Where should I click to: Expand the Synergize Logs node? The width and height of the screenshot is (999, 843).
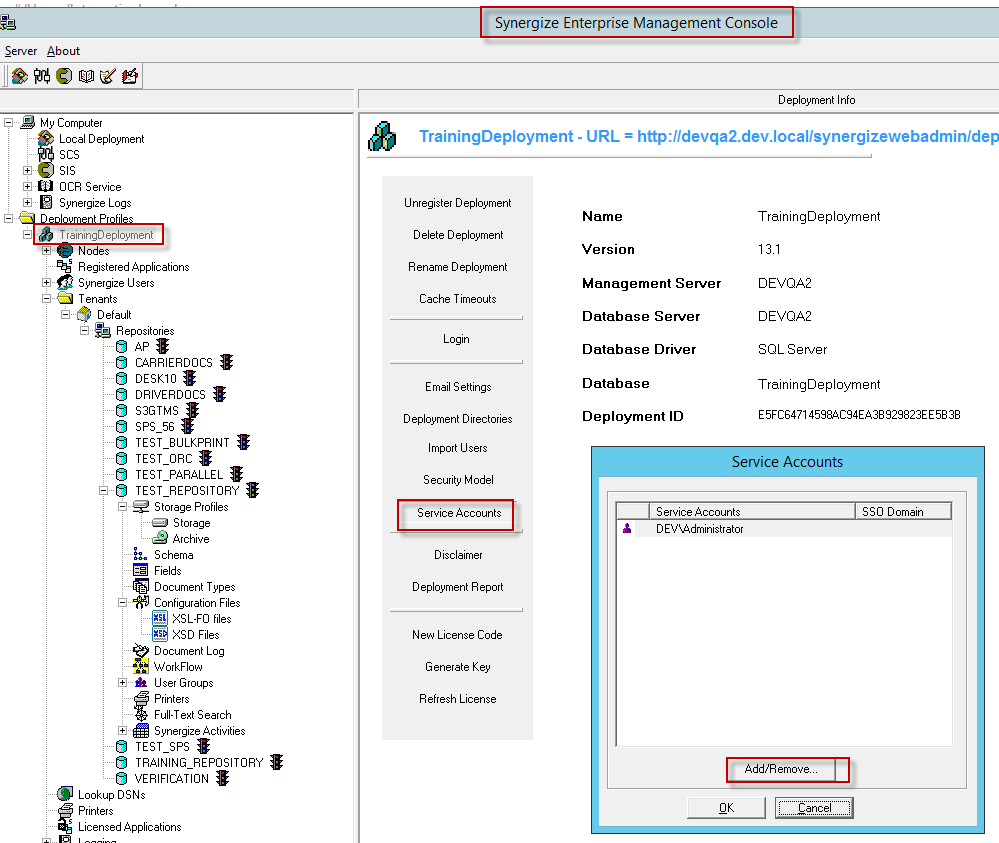(28, 203)
